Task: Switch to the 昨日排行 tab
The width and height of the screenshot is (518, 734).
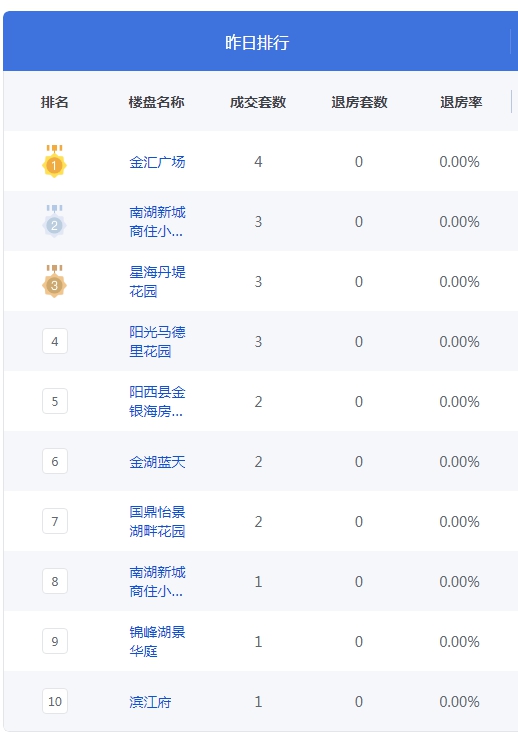Action: [x=257, y=42]
